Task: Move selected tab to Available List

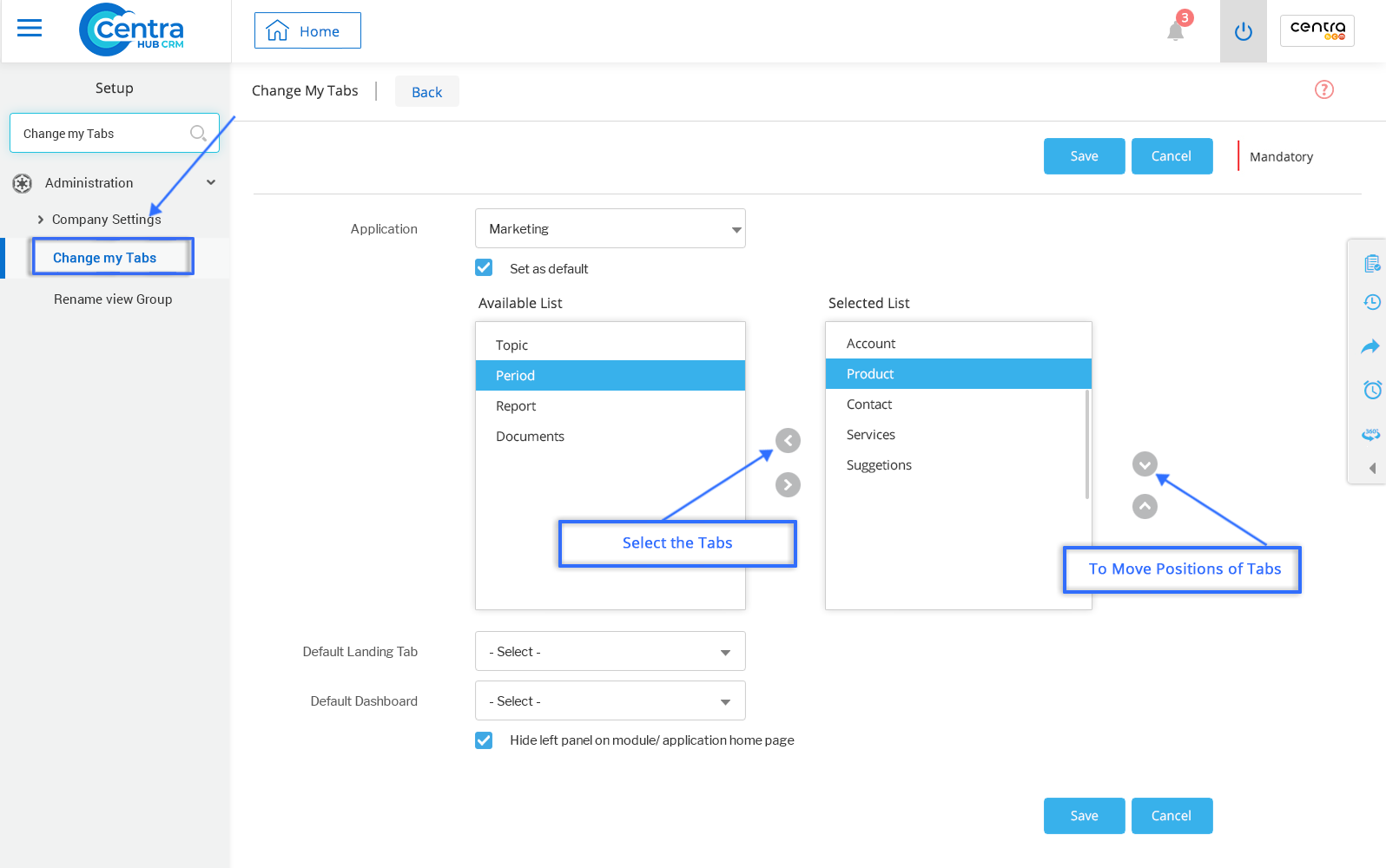Action: coord(788,440)
